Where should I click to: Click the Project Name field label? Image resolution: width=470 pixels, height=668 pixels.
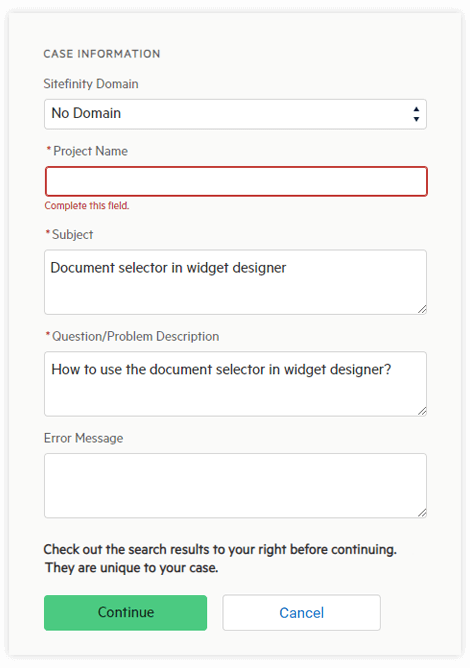click(90, 151)
